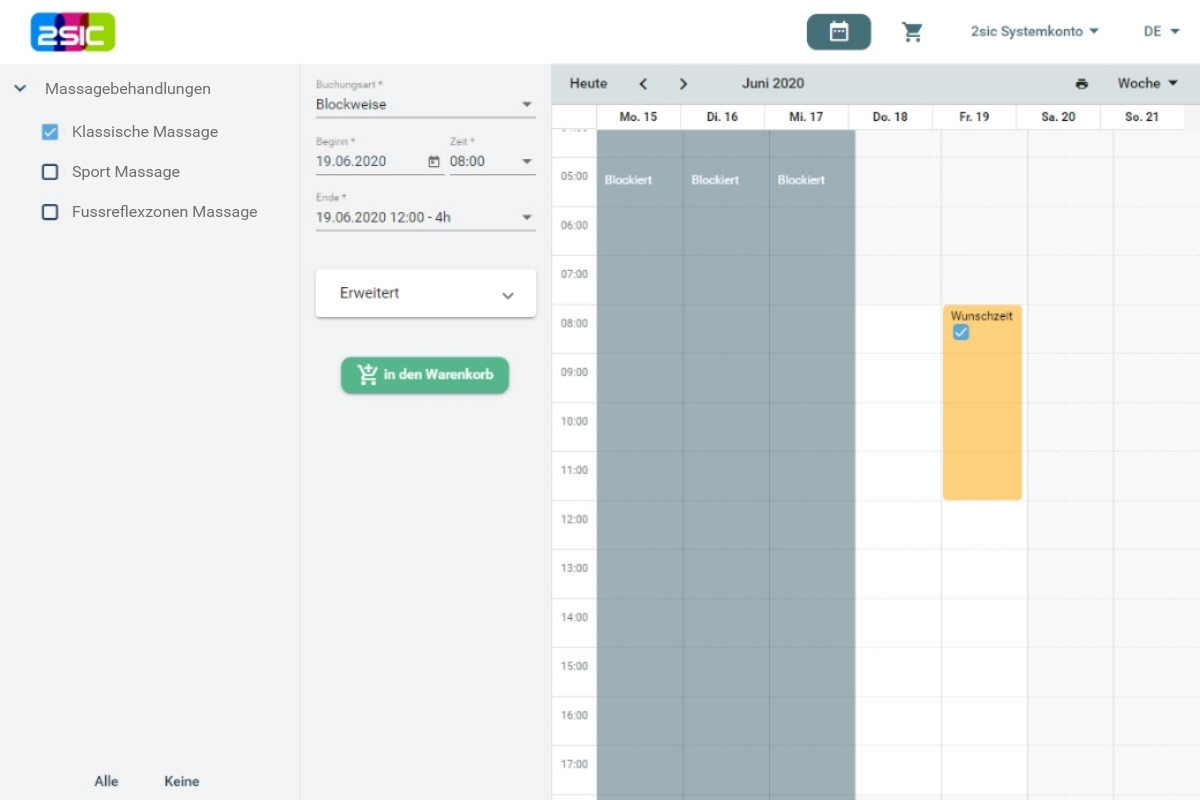The image size is (1200, 800).
Task: Open 2sic Systemkonto account menu
Action: tap(1034, 32)
